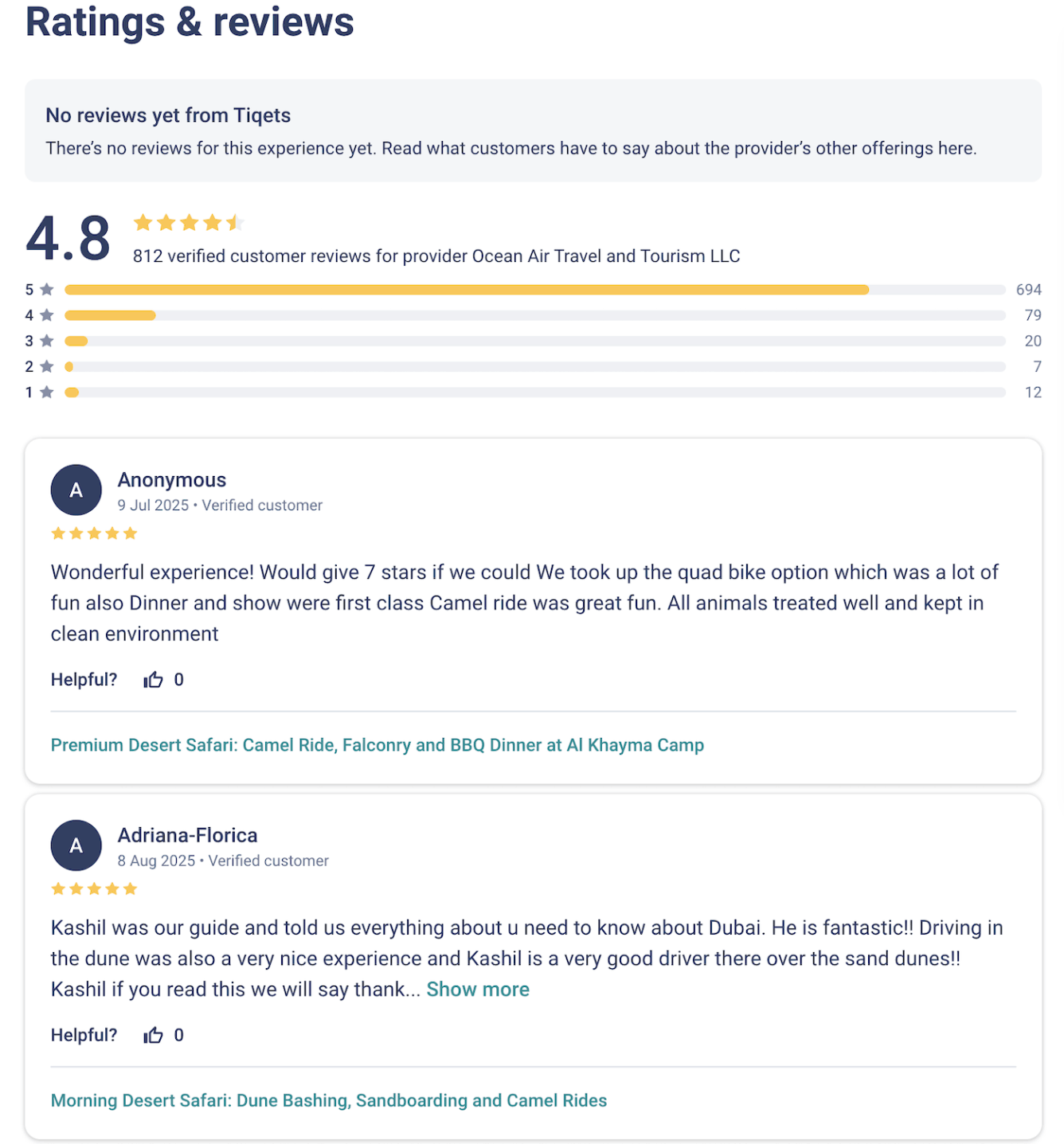Open Morning Desert Safari Dune Bashing link
This screenshot has width=1064, height=1144.
pyautogui.click(x=329, y=1100)
